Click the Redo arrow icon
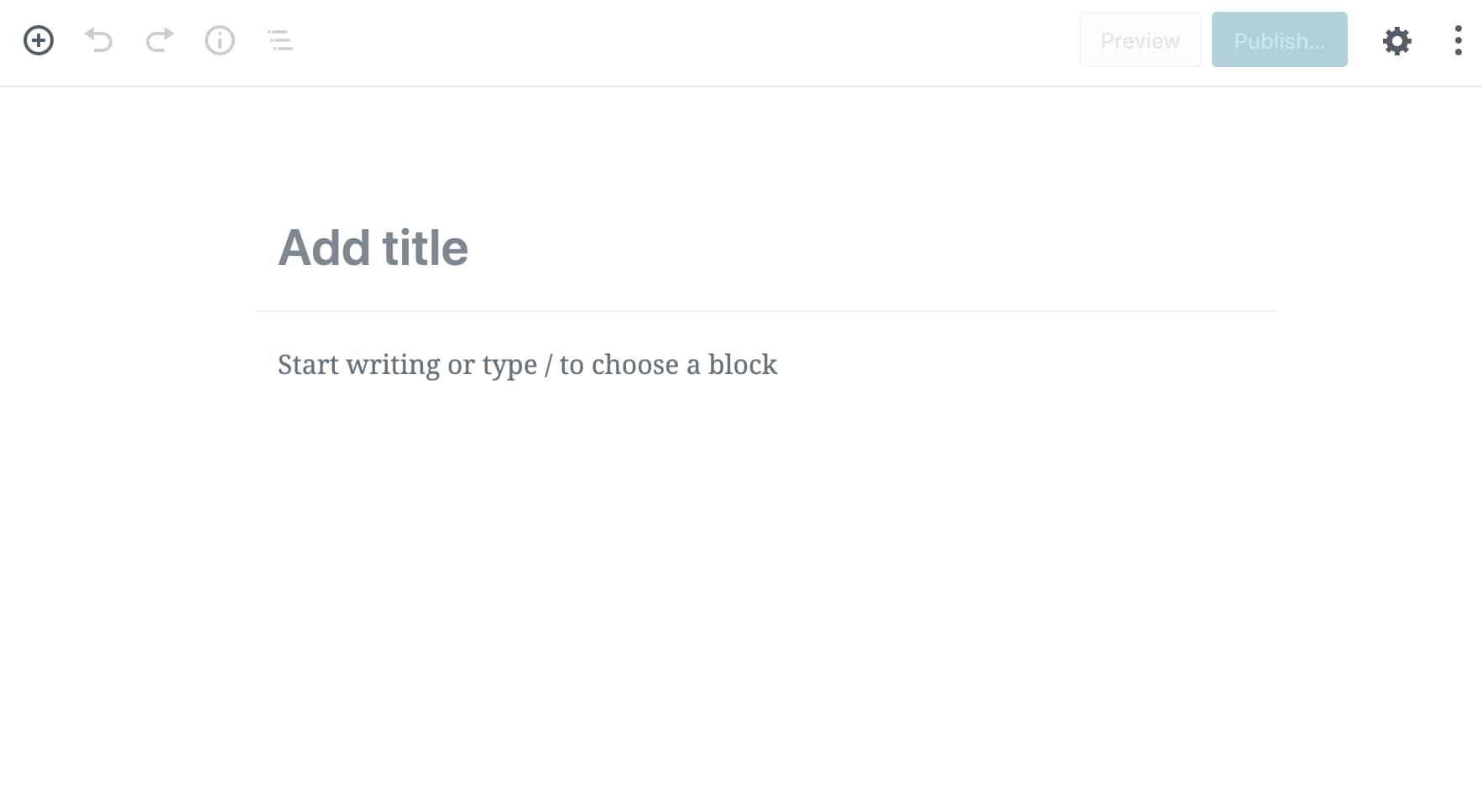The height and width of the screenshot is (812, 1482). [159, 39]
